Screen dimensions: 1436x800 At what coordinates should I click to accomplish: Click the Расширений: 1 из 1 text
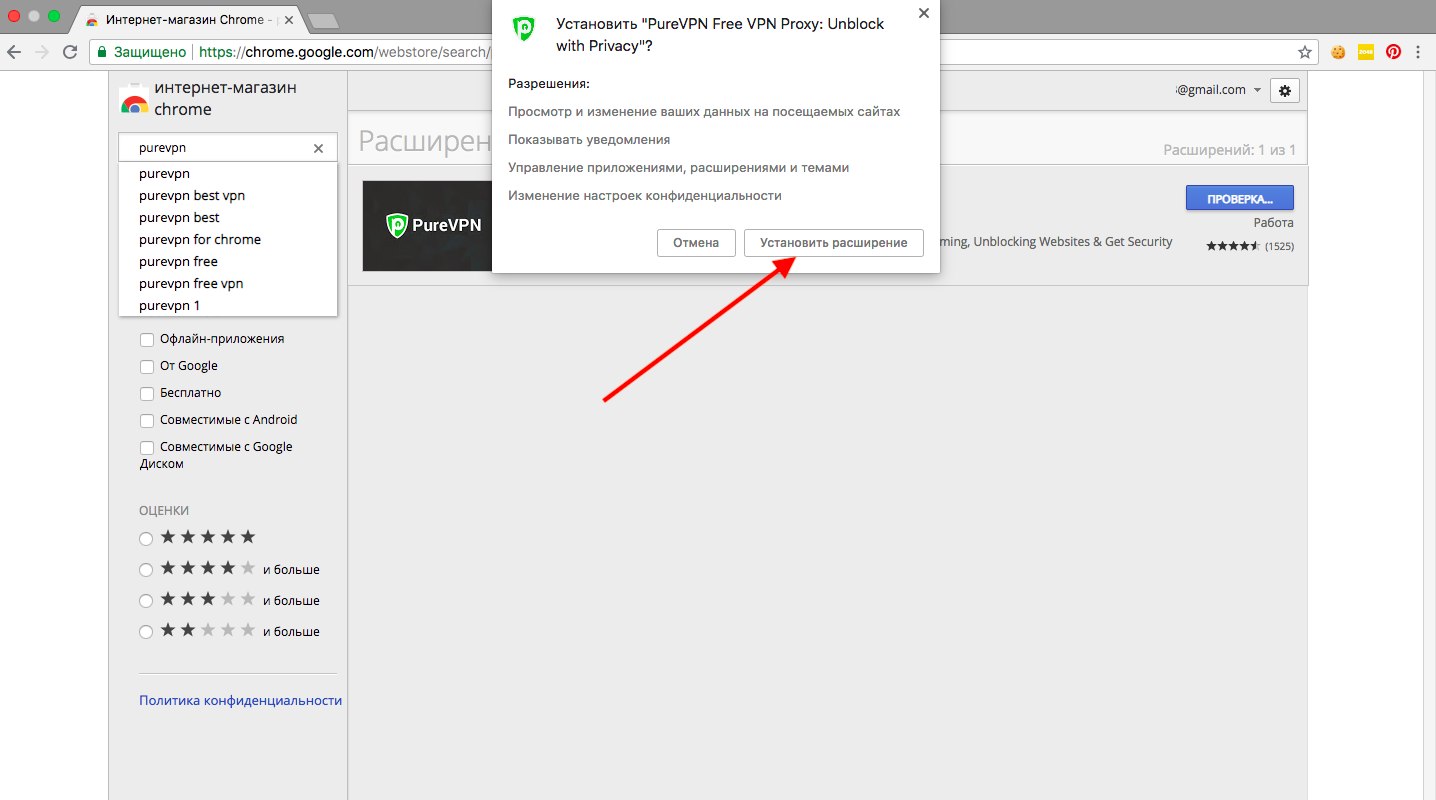pyautogui.click(x=1229, y=150)
